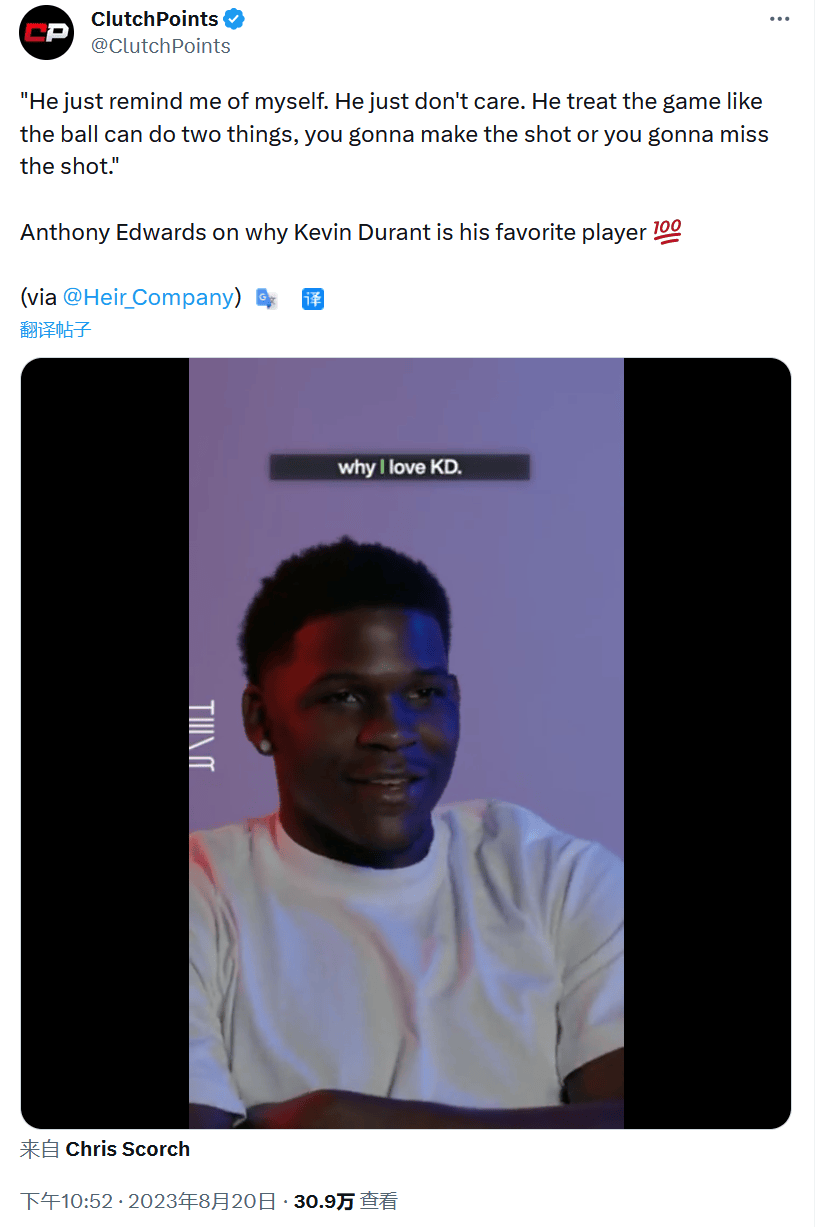Open the ClutchPoints display name link

tap(155, 19)
